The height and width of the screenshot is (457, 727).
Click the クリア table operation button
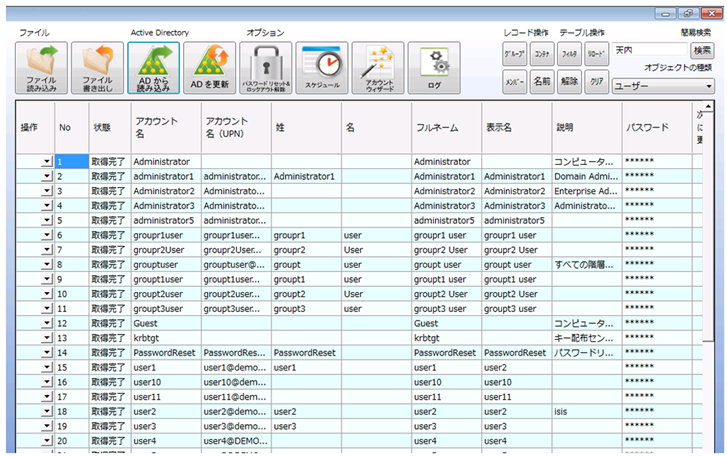pyautogui.click(x=596, y=82)
